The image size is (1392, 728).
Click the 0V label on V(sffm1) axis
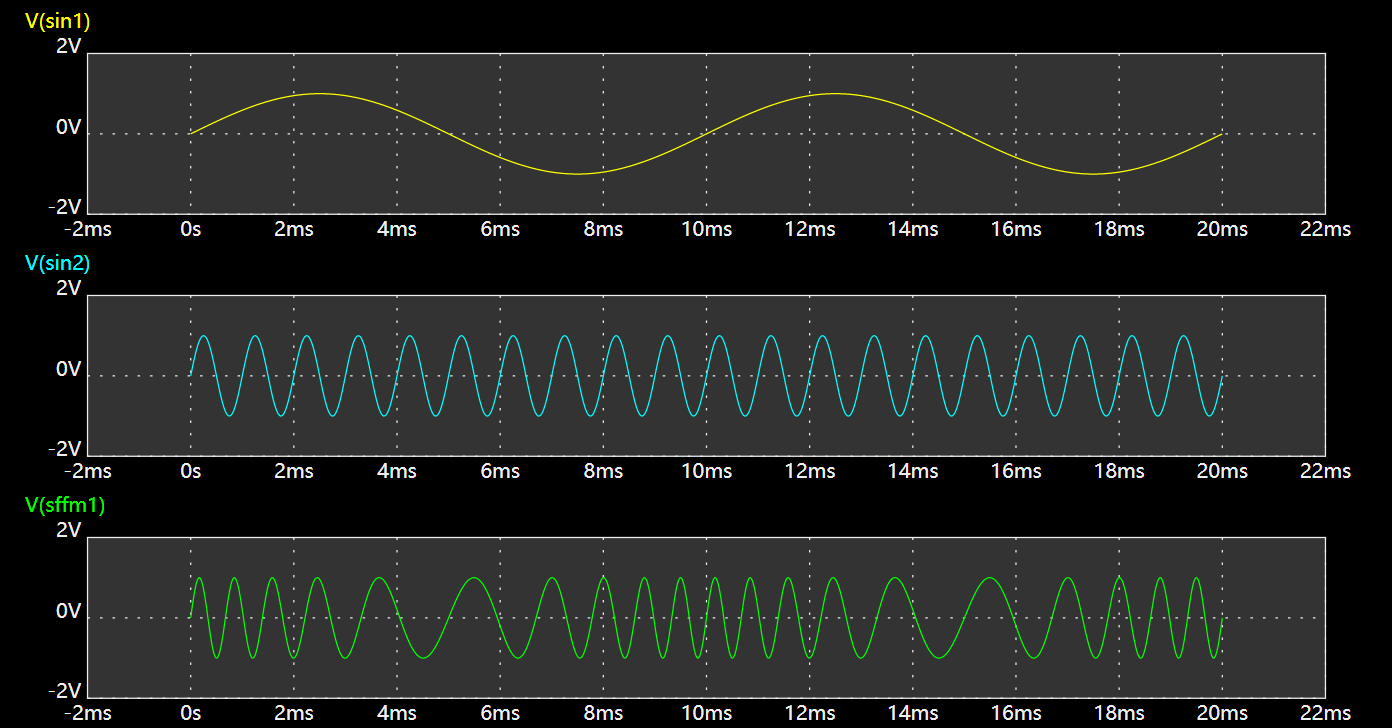pos(68,611)
